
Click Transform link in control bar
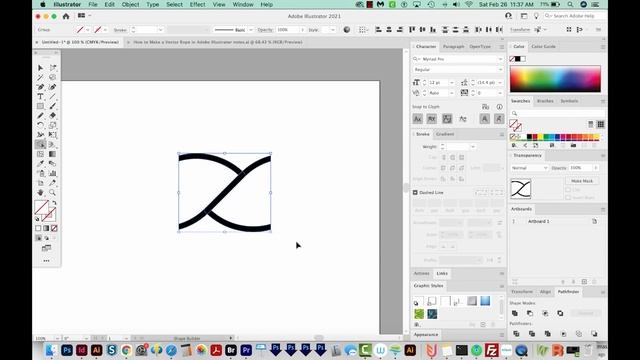tap(520, 30)
